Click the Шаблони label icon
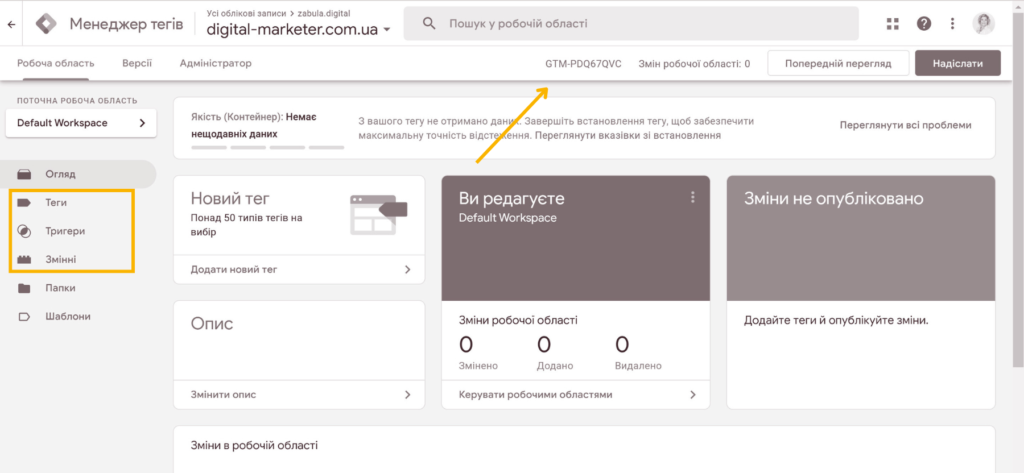 click(x=24, y=316)
